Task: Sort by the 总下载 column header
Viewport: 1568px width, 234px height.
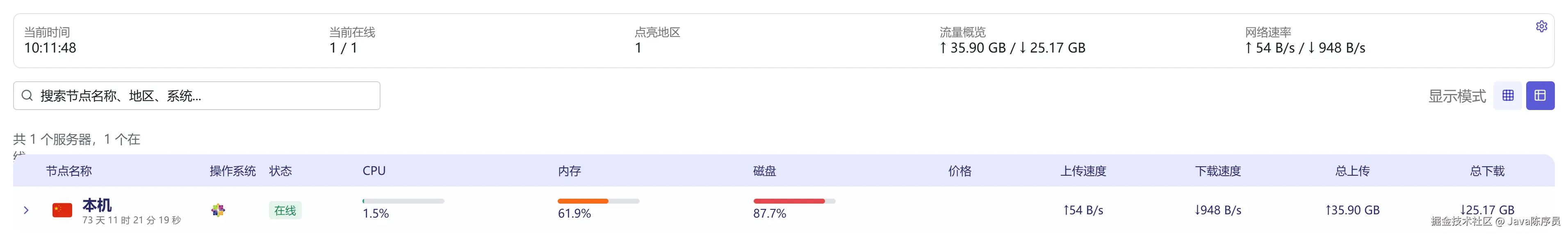Action: (x=1487, y=171)
